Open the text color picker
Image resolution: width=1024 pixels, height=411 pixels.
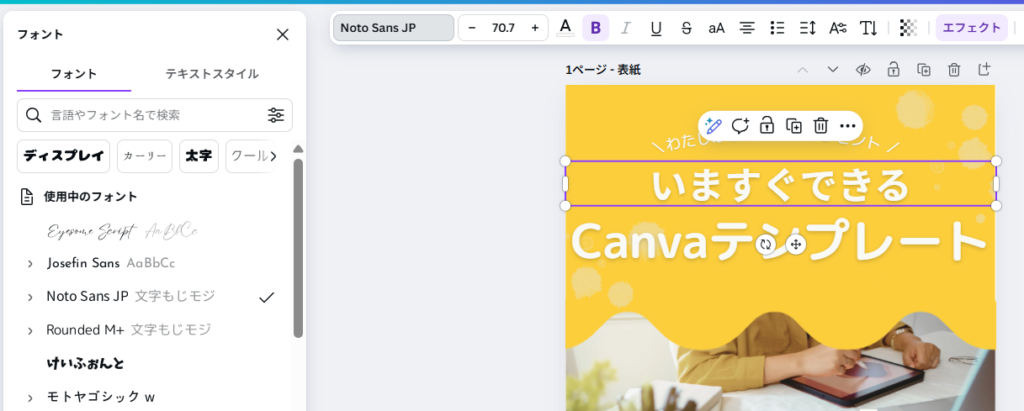[x=566, y=28]
